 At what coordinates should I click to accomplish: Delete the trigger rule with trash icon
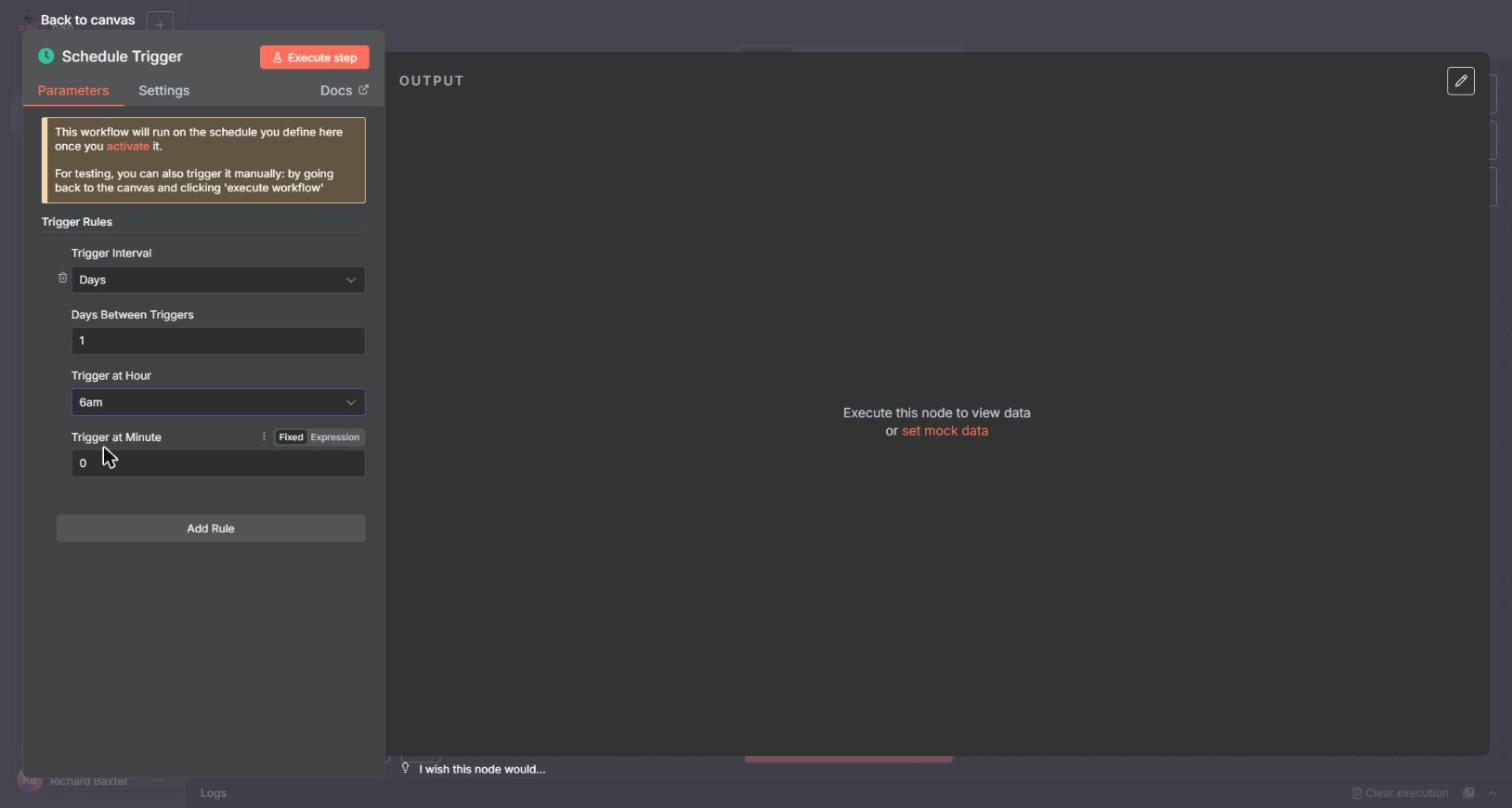click(62, 278)
